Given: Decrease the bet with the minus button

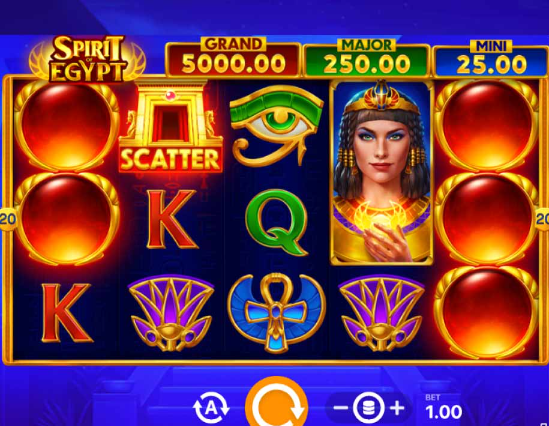Looking at the screenshot, I should [x=340, y=408].
